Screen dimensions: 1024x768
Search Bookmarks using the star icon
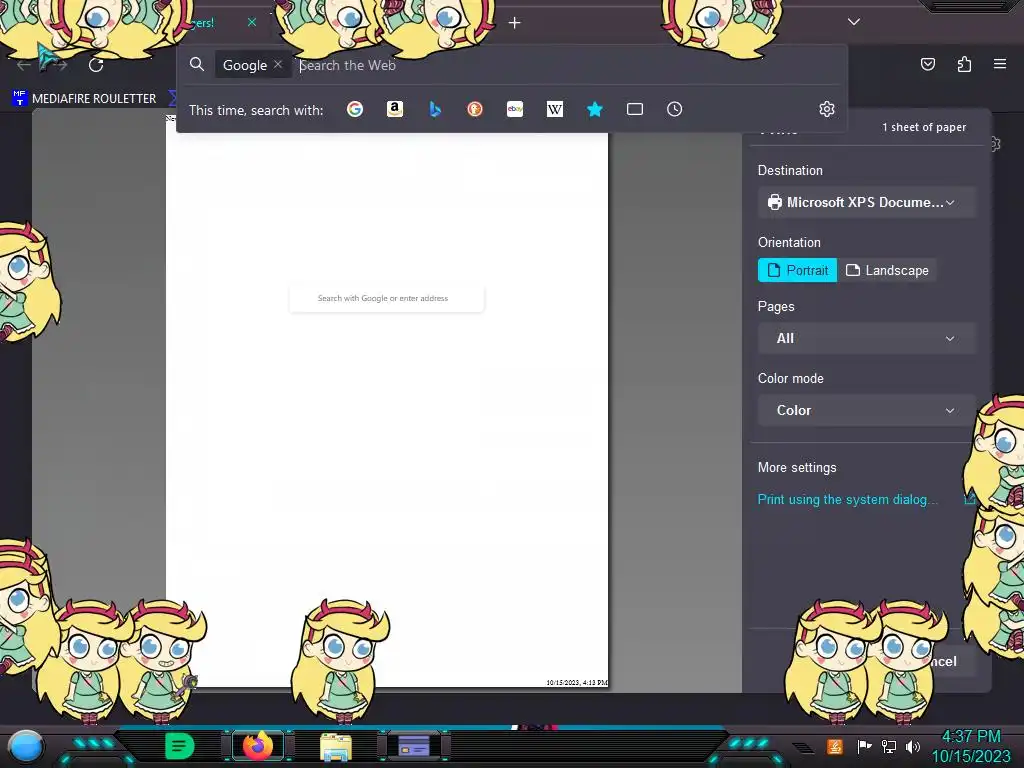[594, 109]
